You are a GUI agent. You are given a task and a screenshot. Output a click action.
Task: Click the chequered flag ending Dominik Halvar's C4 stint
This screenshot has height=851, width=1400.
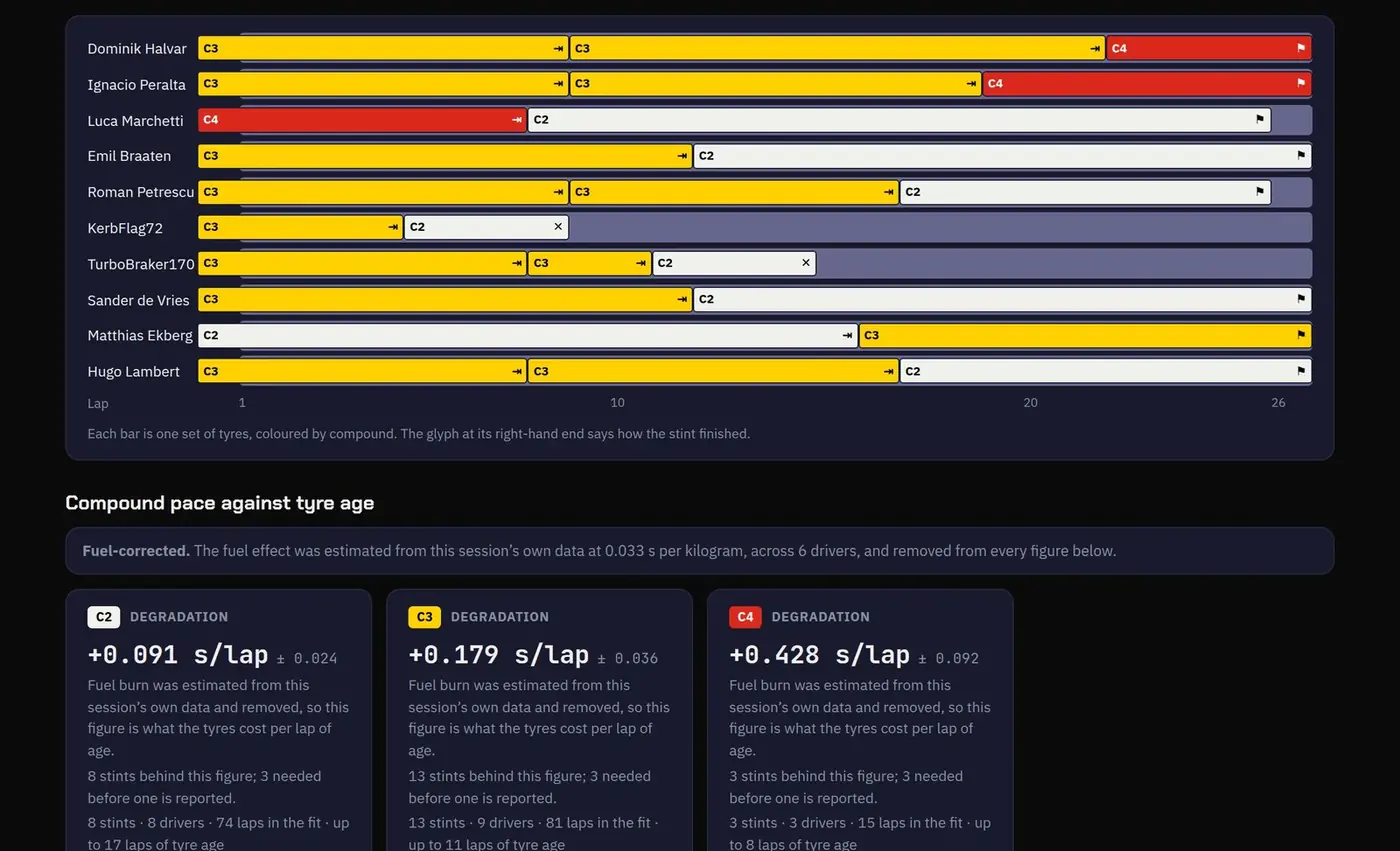[1301, 48]
